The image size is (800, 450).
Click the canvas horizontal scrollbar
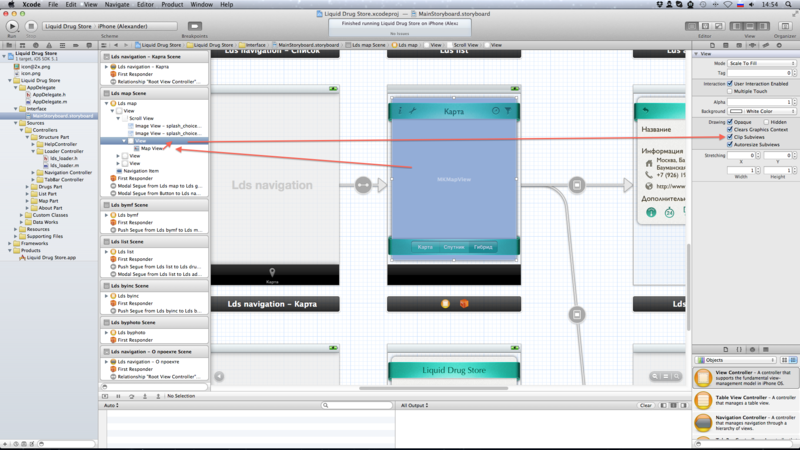click(x=434, y=388)
